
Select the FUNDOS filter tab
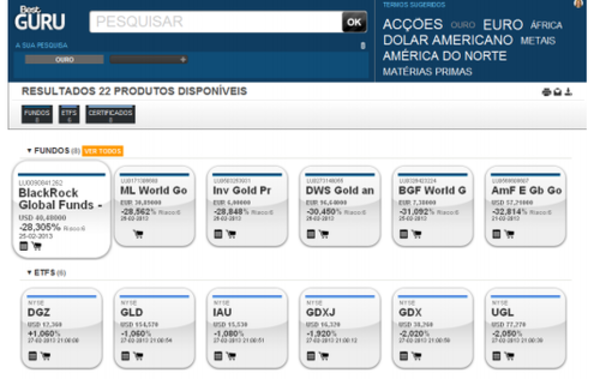tap(37, 114)
